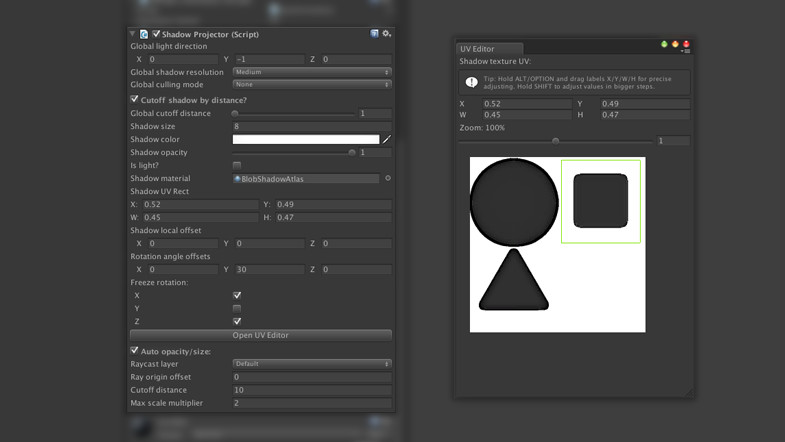Collapse the Shadow Projector component foldout

click(132, 34)
